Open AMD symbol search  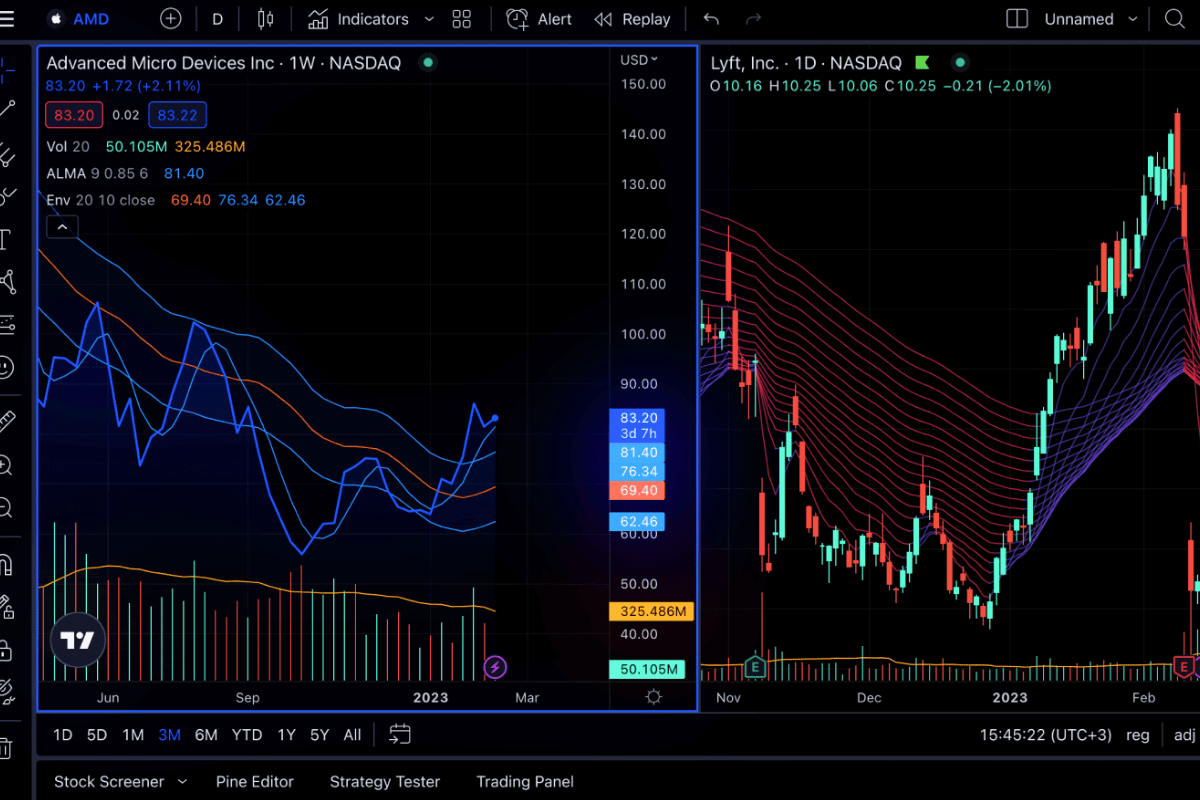click(x=80, y=19)
